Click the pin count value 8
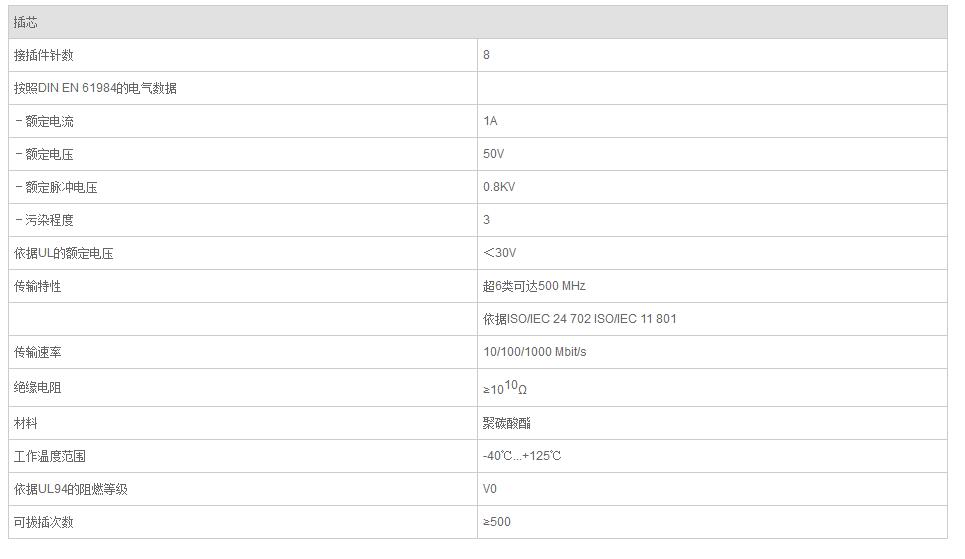 pos(486,55)
